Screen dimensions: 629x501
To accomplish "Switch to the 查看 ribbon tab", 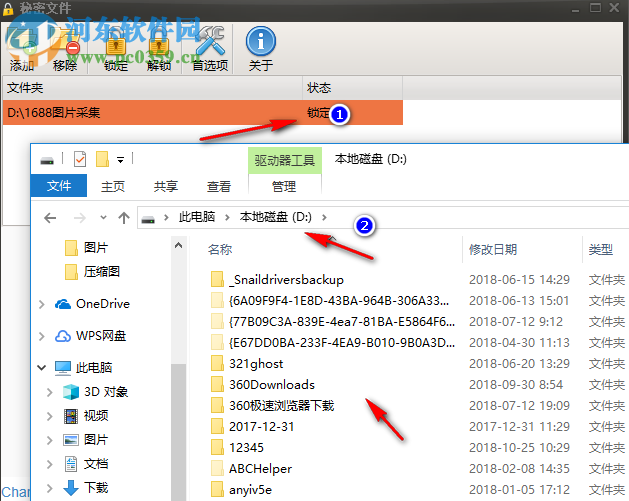I will point(219,187).
